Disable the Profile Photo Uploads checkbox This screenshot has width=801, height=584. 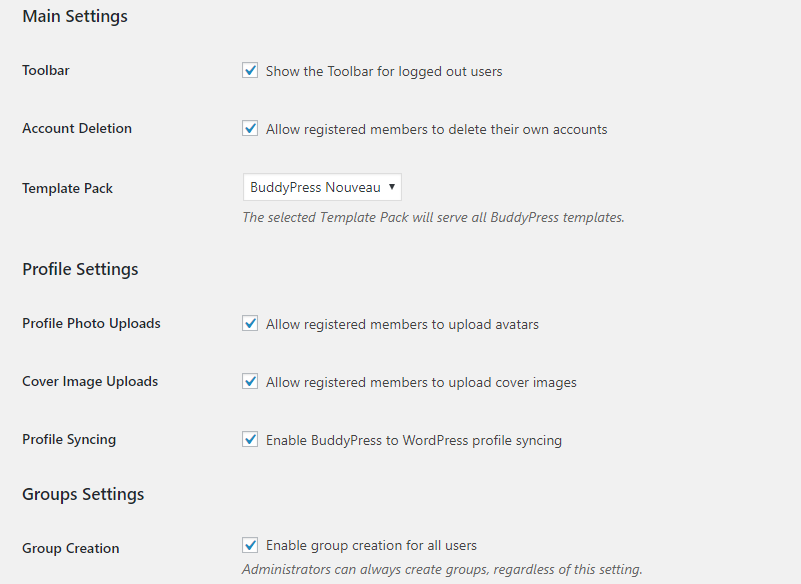coord(250,323)
